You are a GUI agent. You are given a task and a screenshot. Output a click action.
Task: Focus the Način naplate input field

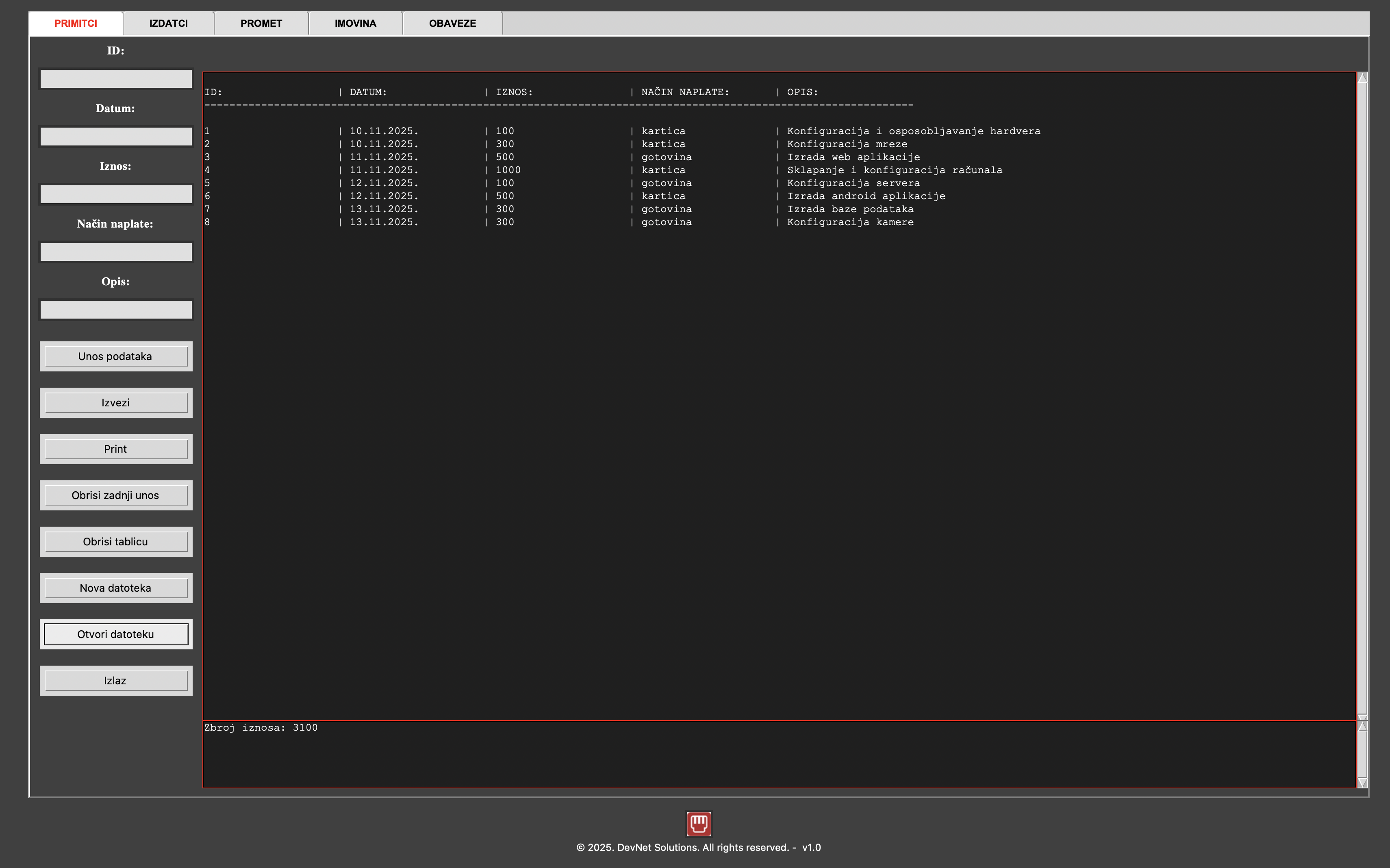pyautogui.click(x=116, y=252)
